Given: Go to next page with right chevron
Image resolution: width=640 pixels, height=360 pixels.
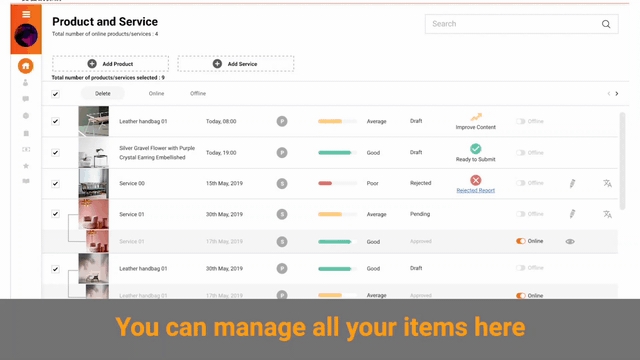Looking at the screenshot, I should tap(617, 93).
